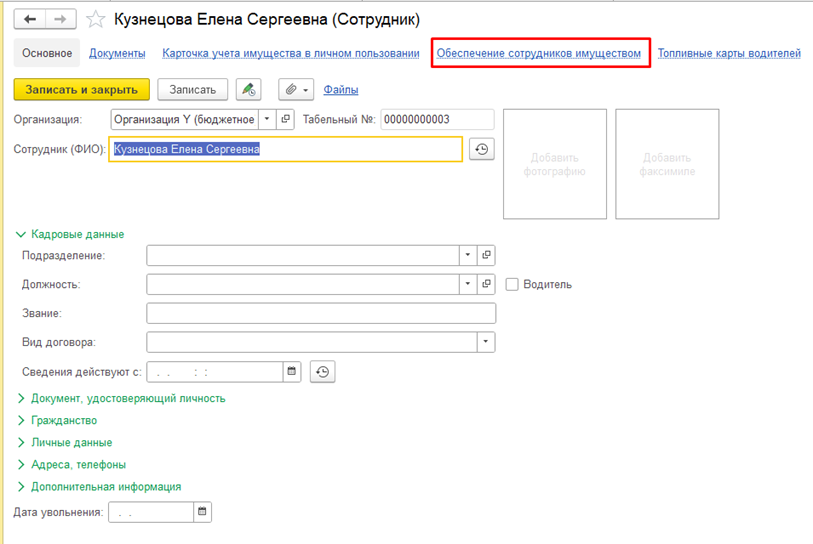Go back with the left arrow button
The height and width of the screenshot is (544, 813).
[30, 19]
